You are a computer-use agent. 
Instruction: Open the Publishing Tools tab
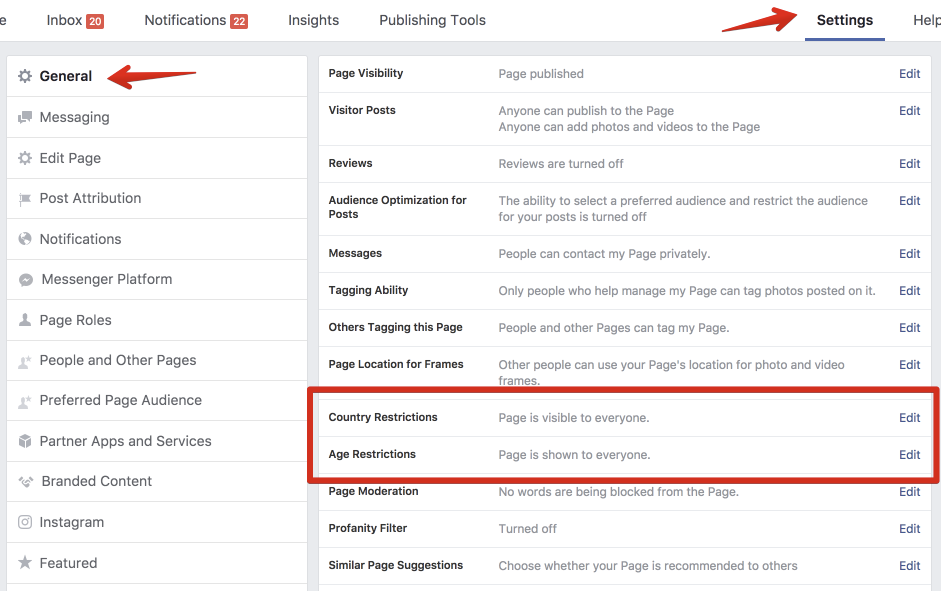point(432,20)
